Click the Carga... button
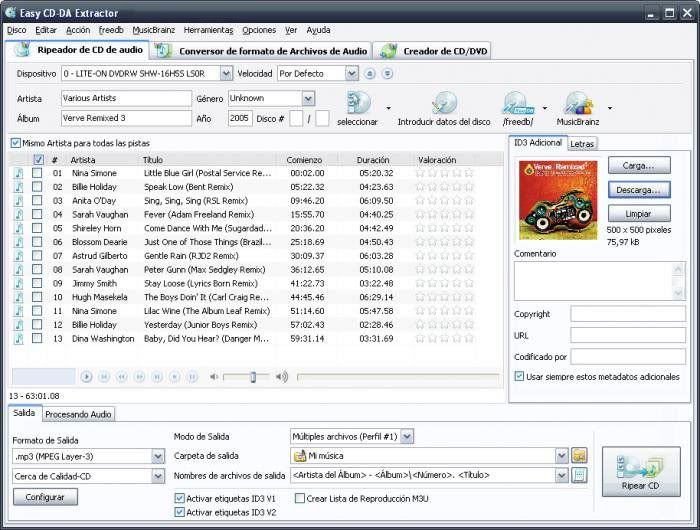Screen dimensions: 700x530 click(639, 165)
